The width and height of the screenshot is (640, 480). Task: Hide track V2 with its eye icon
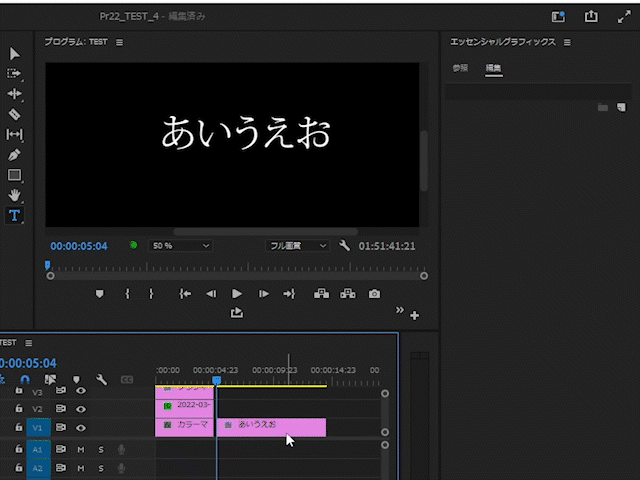click(x=81, y=409)
